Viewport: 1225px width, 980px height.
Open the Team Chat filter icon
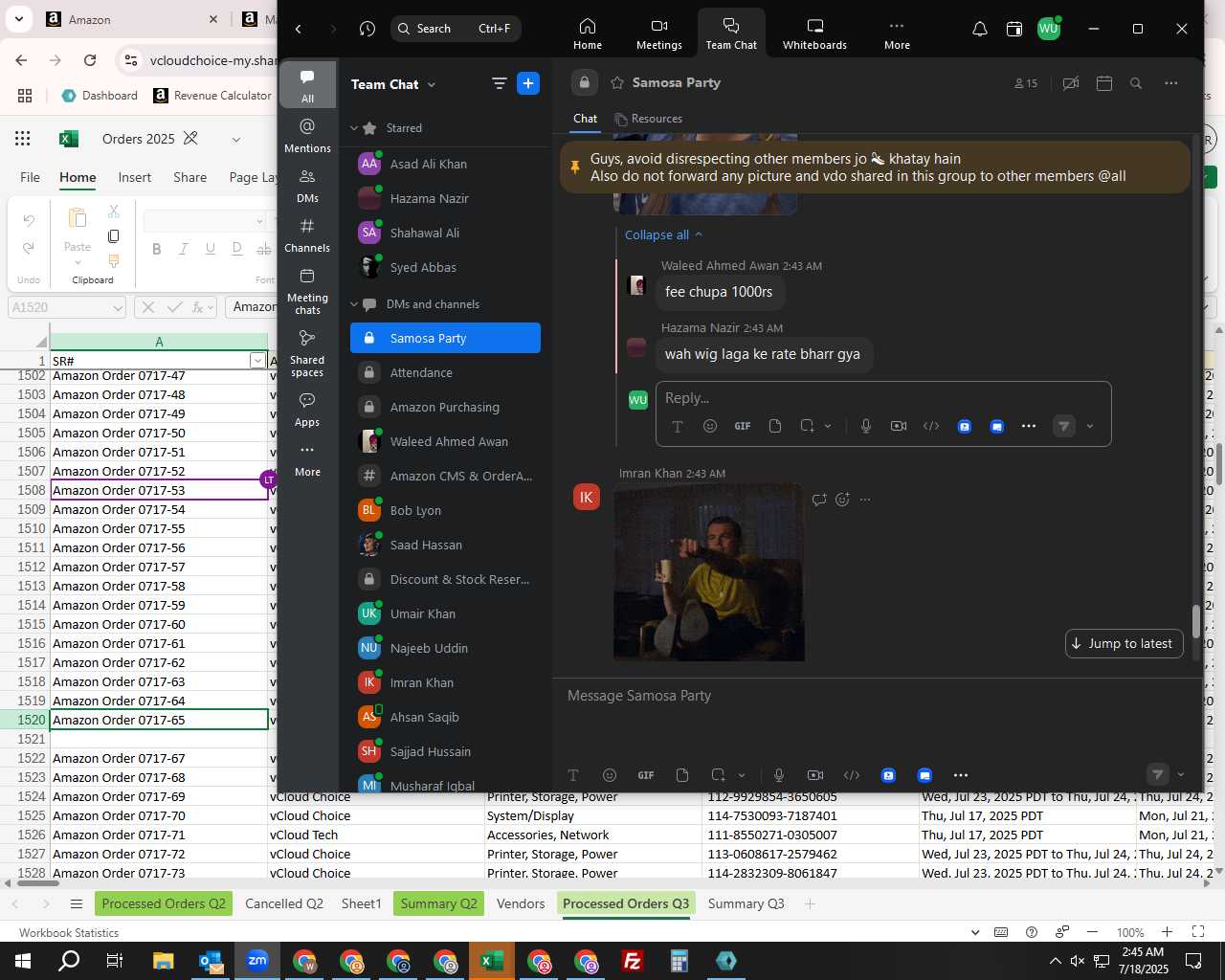click(x=499, y=83)
